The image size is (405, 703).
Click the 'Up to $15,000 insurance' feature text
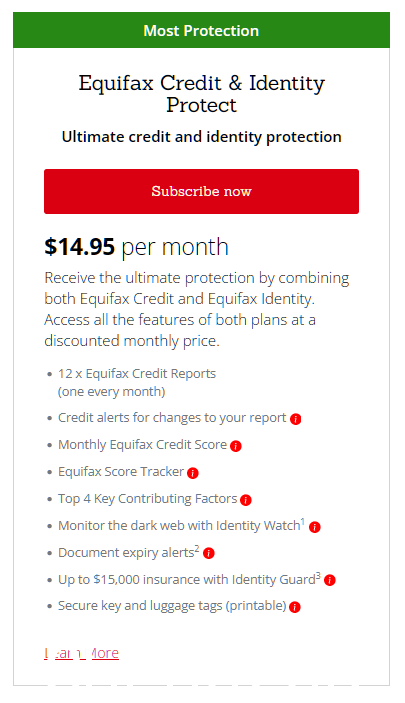pos(189,579)
